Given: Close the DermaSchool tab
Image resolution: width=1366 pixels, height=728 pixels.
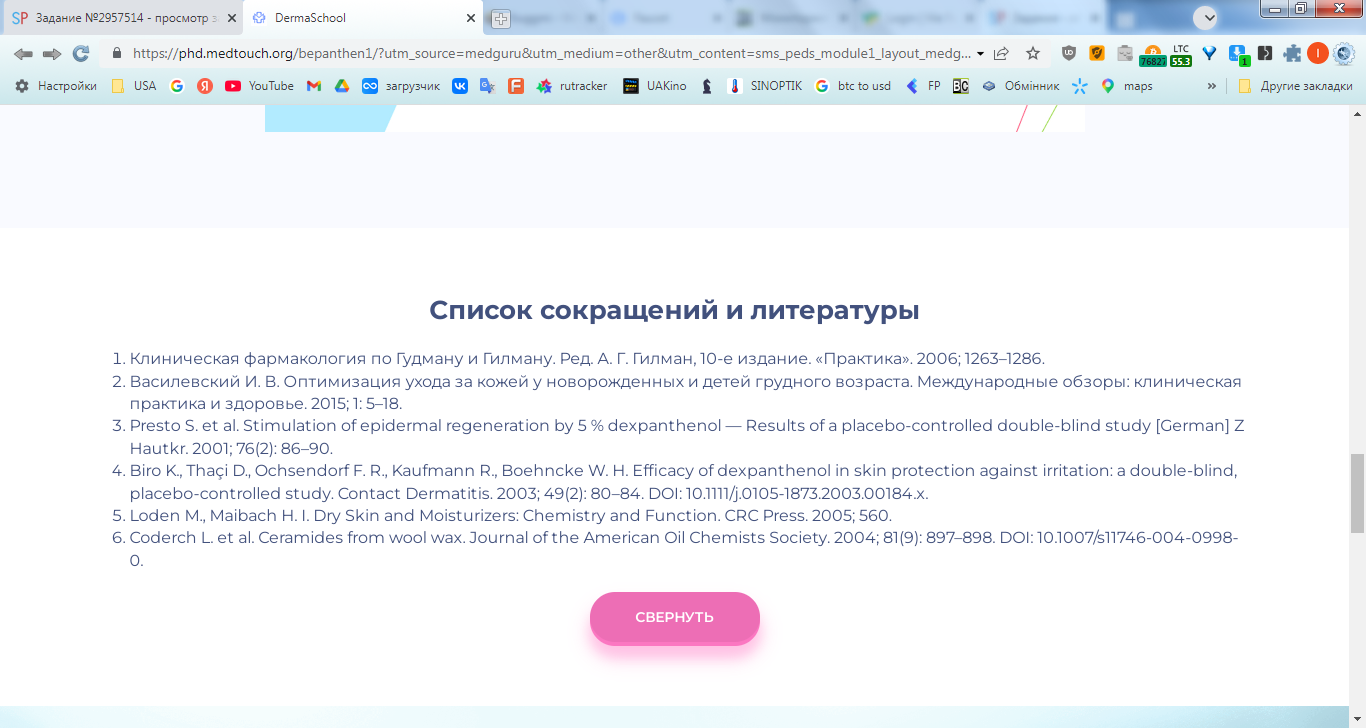Looking at the screenshot, I should (471, 18).
